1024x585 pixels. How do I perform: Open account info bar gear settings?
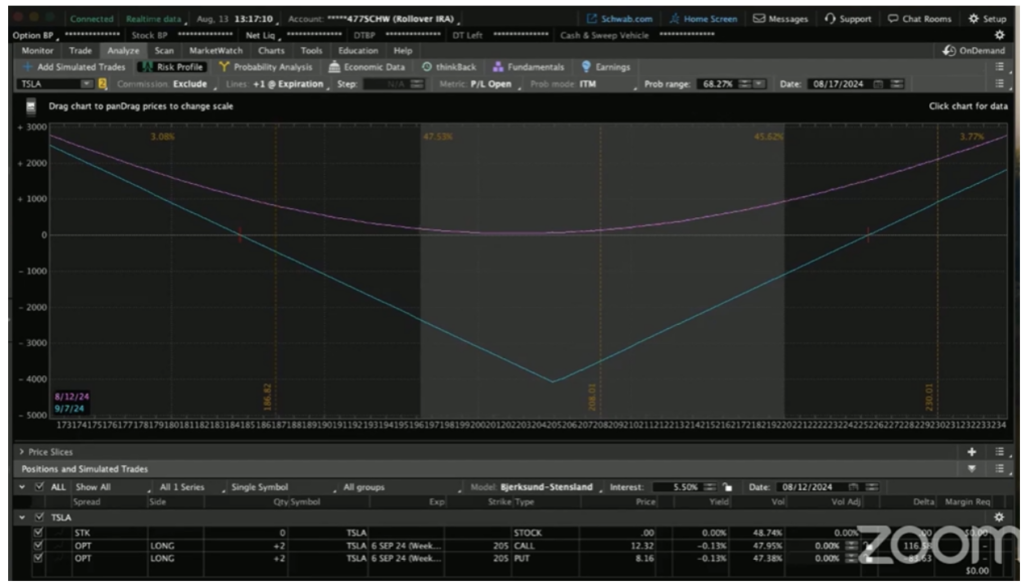point(999,35)
